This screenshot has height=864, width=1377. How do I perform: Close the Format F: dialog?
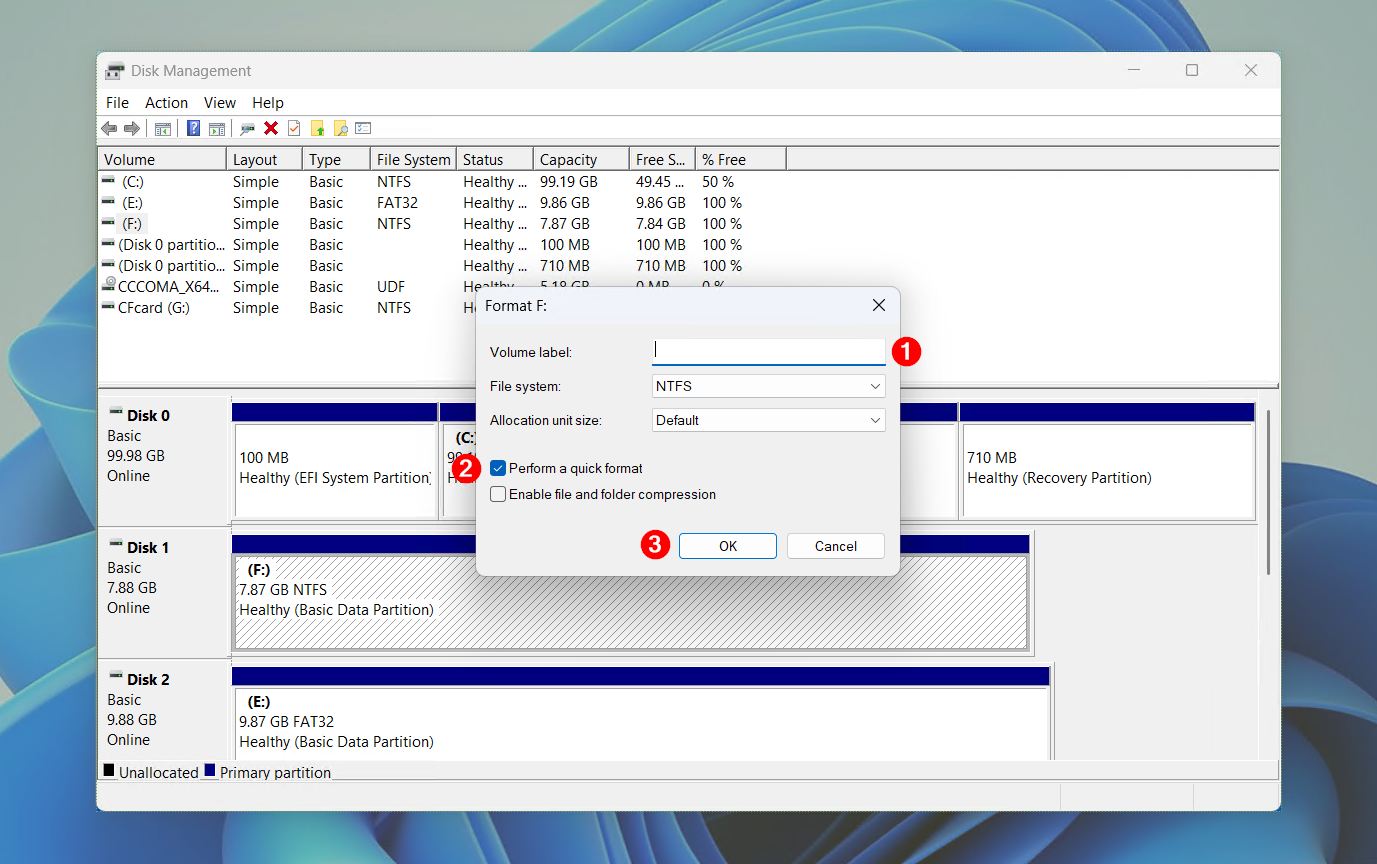[878, 305]
